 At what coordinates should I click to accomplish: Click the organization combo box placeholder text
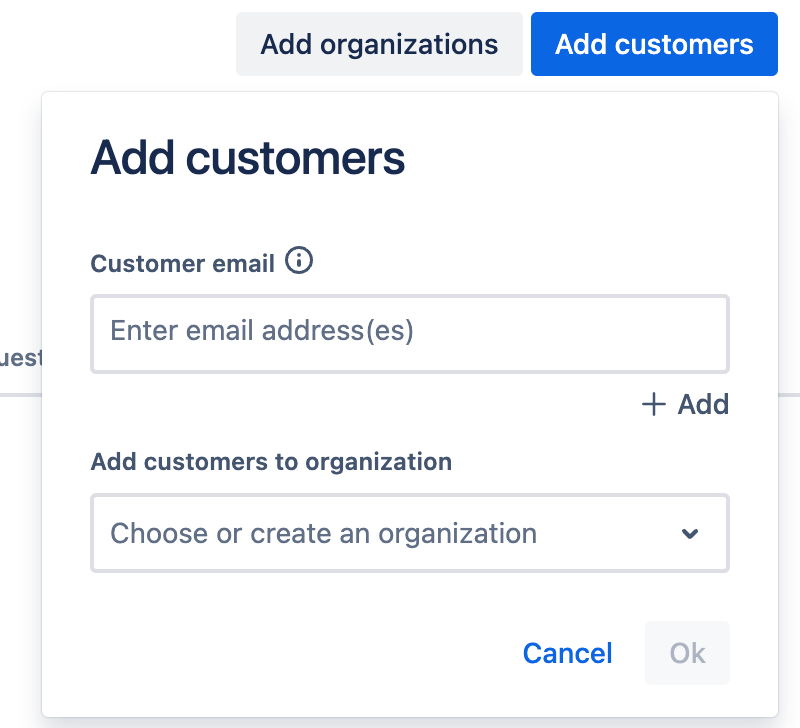pos(323,533)
